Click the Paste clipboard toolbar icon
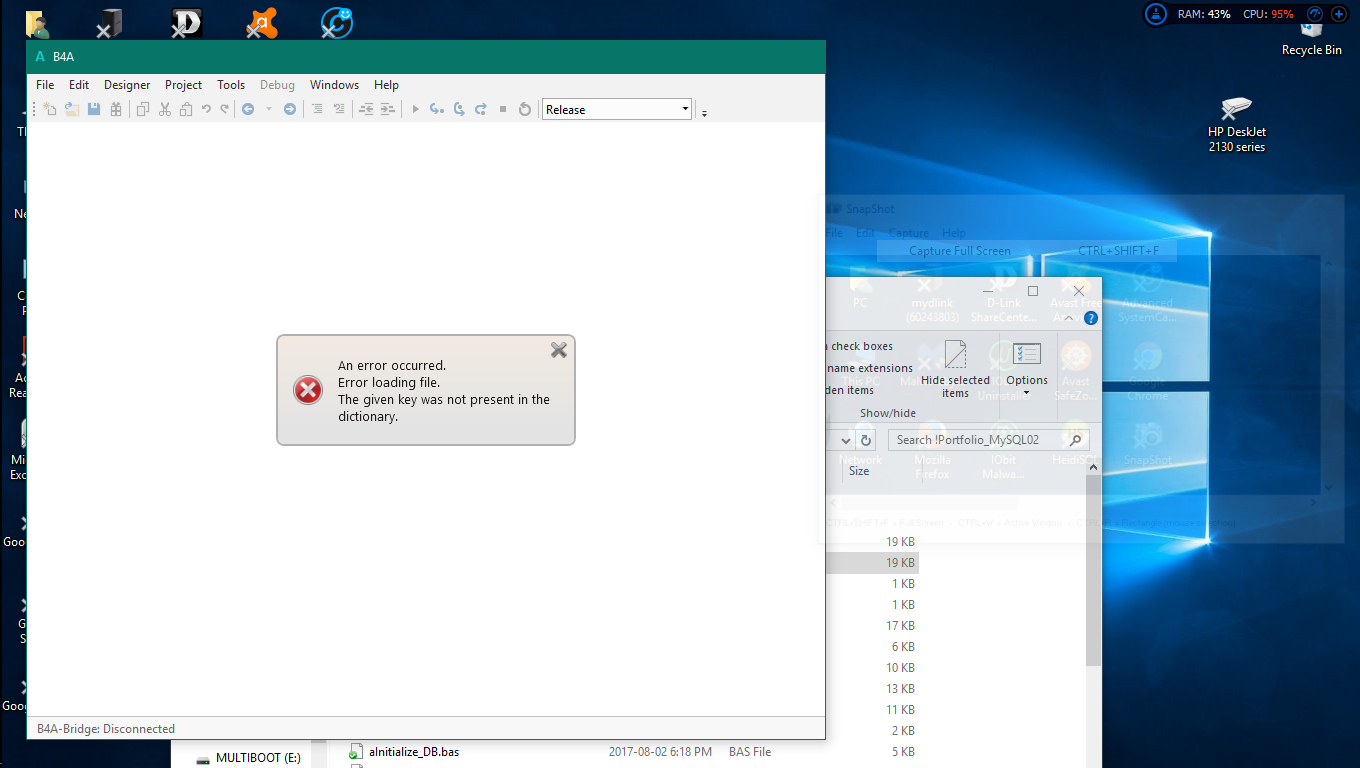This screenshot has width=1360, height=768. point(186,109)
